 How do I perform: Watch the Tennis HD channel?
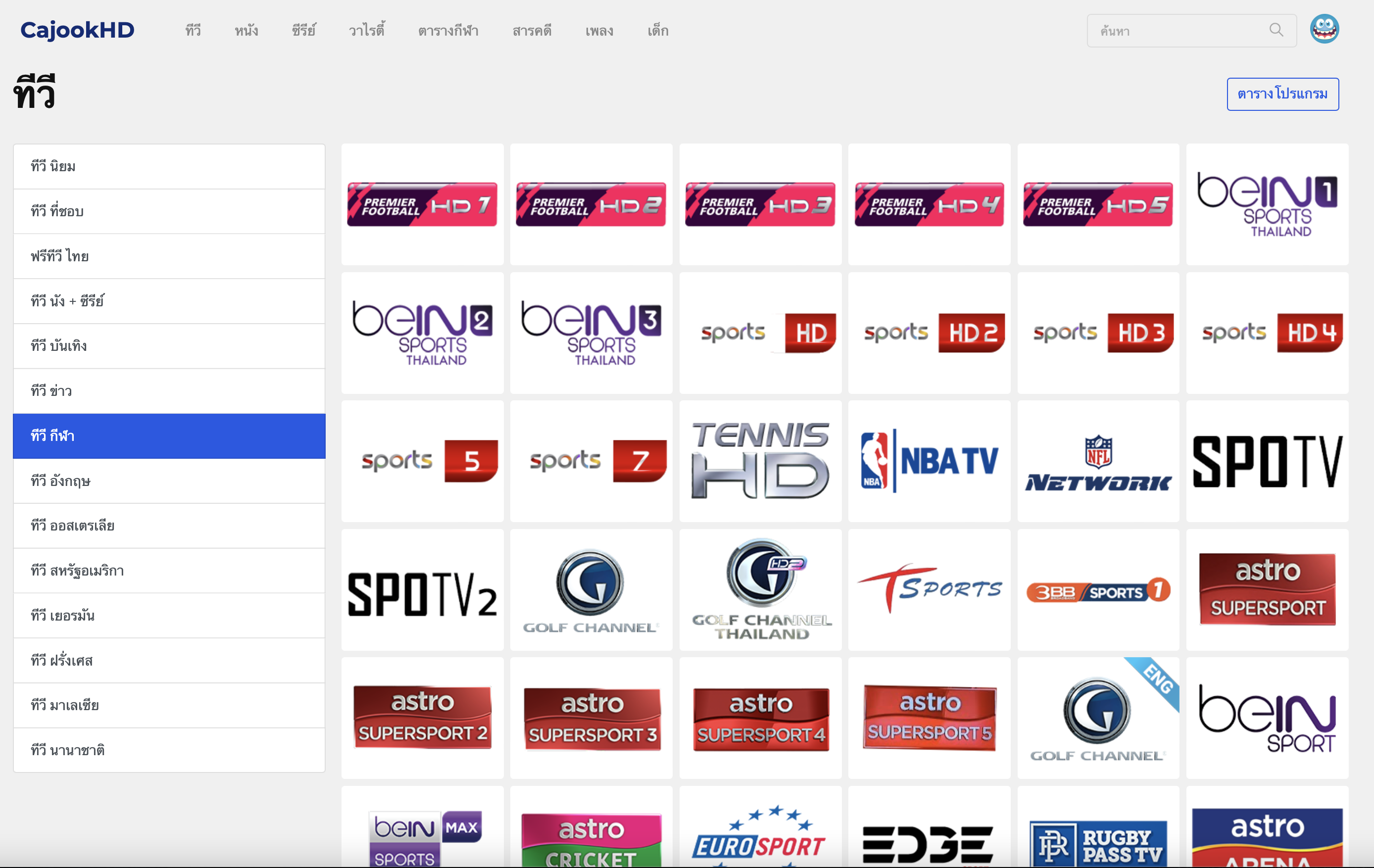pos(760,461)
